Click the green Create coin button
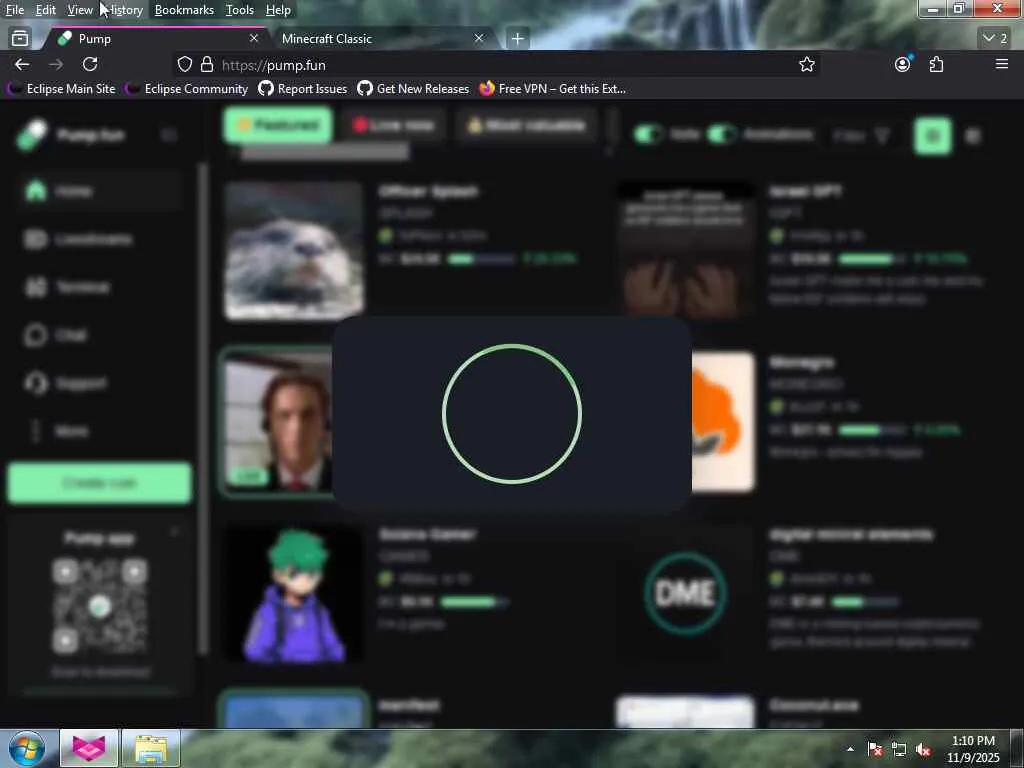Screen dimensions: 1024x768 (x=100, y=483)
